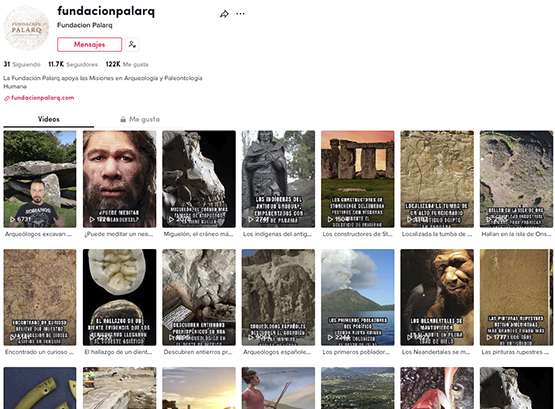555x409 pixels.
Task: View the 11.7K Seguidores list
Action: click(73, 64)
